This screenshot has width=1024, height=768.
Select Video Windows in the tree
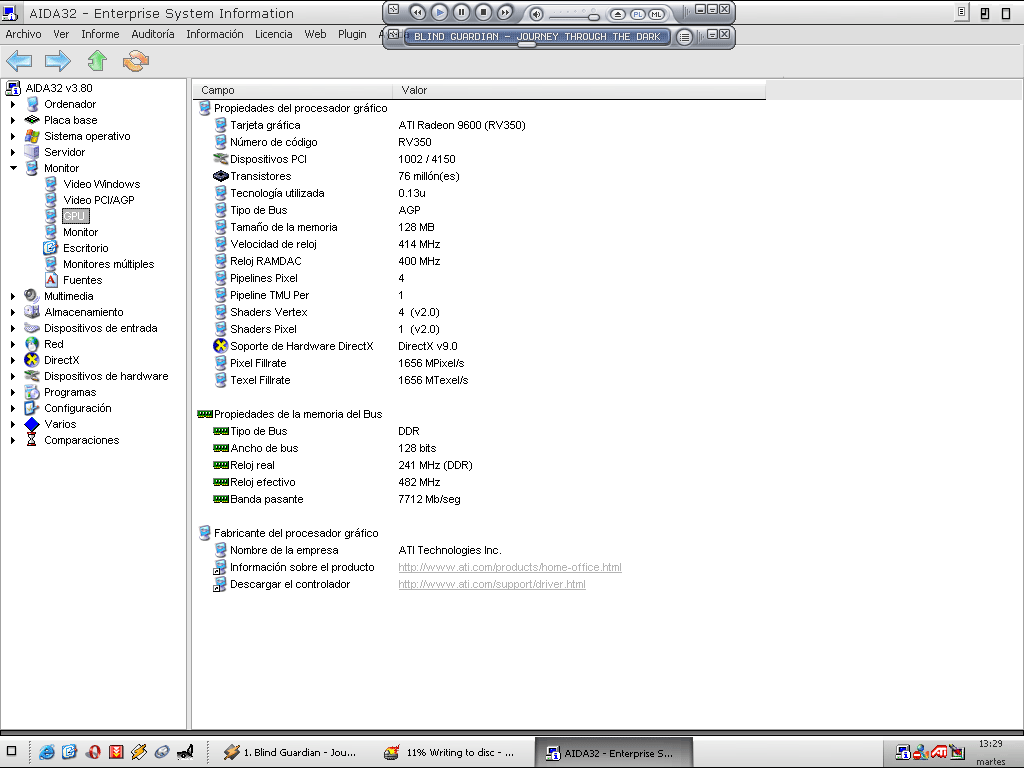(x=102, y=184)
